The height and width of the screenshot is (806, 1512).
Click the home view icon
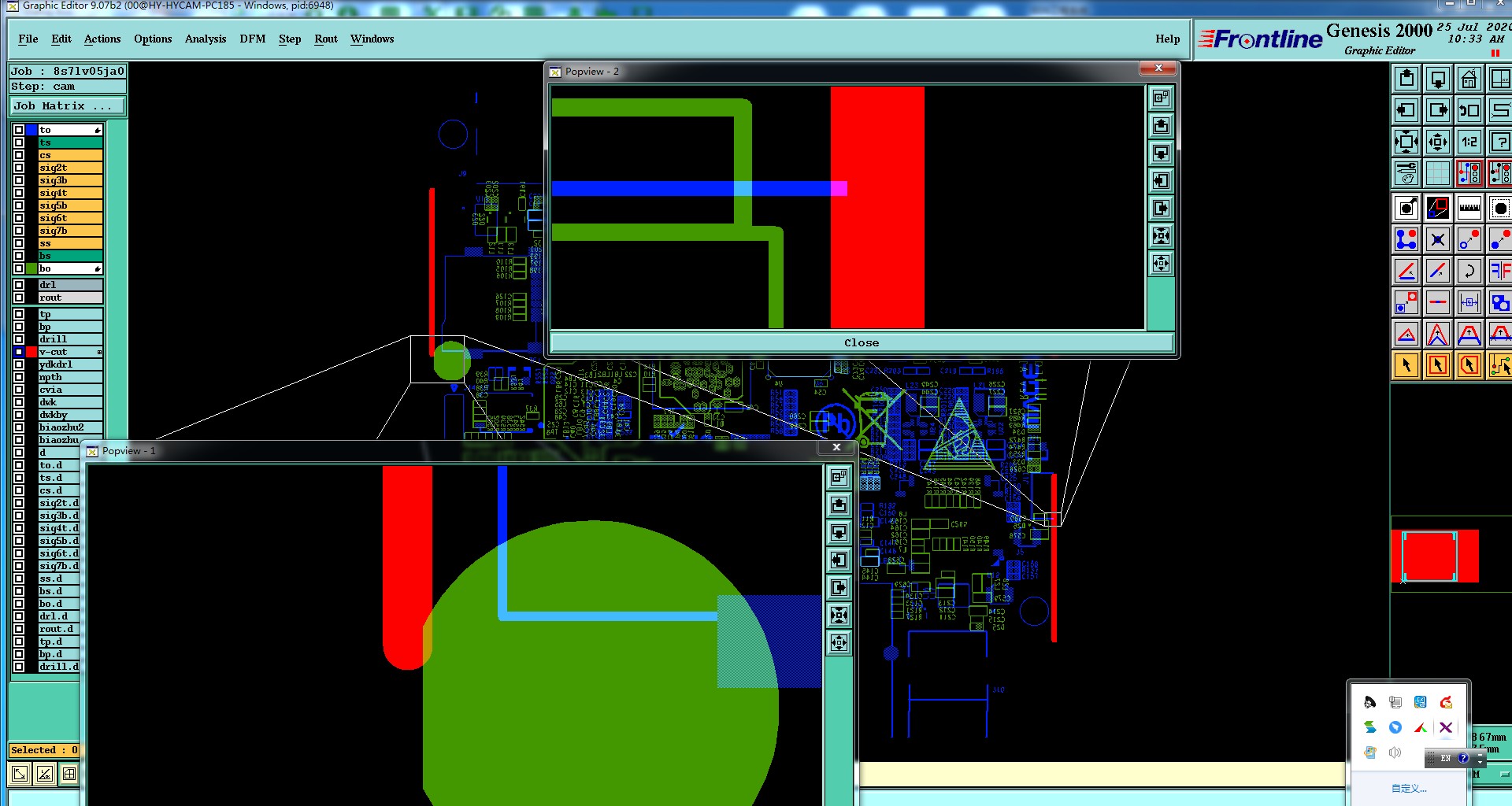pos(1469,79)
